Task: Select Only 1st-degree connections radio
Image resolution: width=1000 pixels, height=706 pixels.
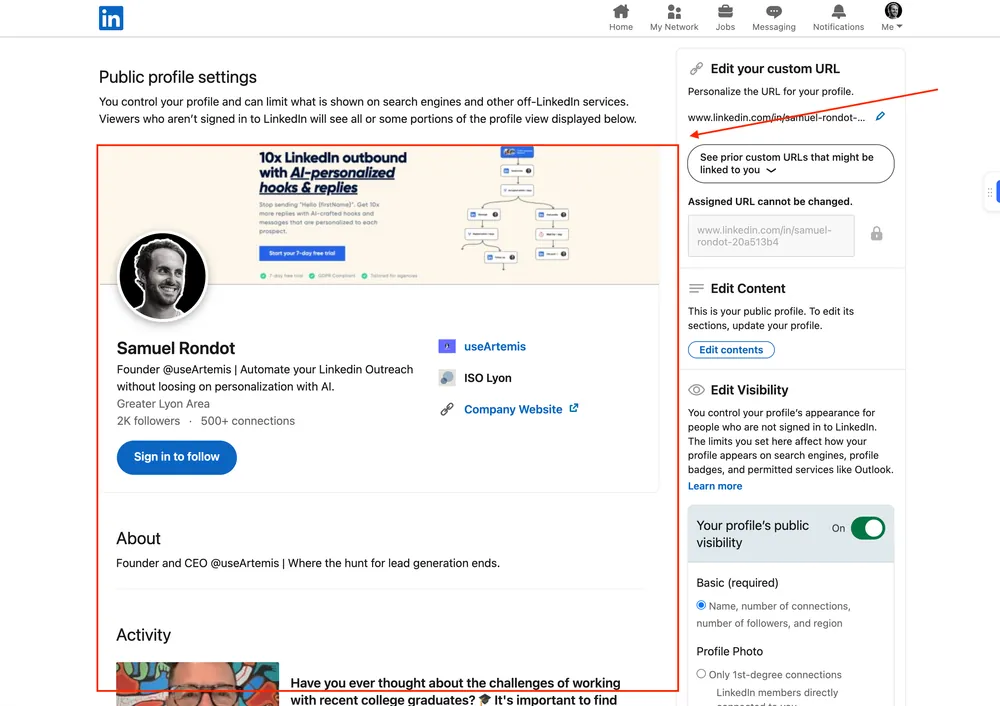Action: [x=701, y=674]
